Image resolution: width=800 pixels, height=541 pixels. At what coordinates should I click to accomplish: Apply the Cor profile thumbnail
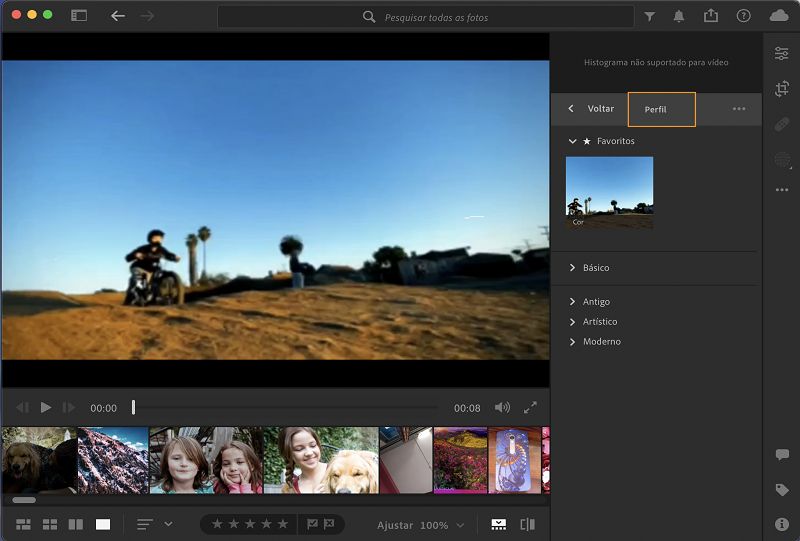(x=609, y=192)
